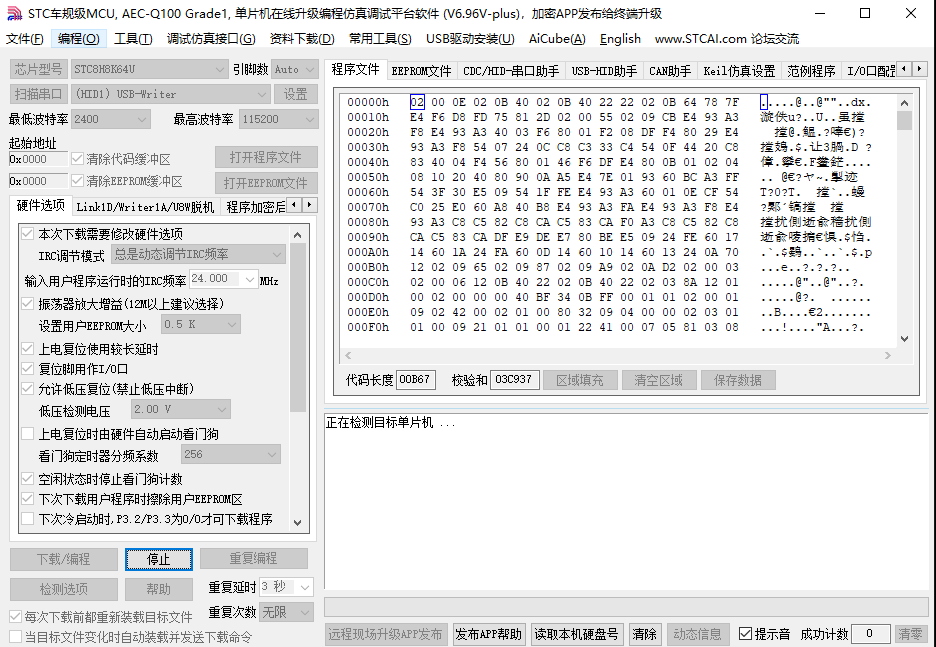Click hex view horizontal scroll right arrow
This screenshot has height=647, width=936.
pyautogui.click(x=888, y=355)
